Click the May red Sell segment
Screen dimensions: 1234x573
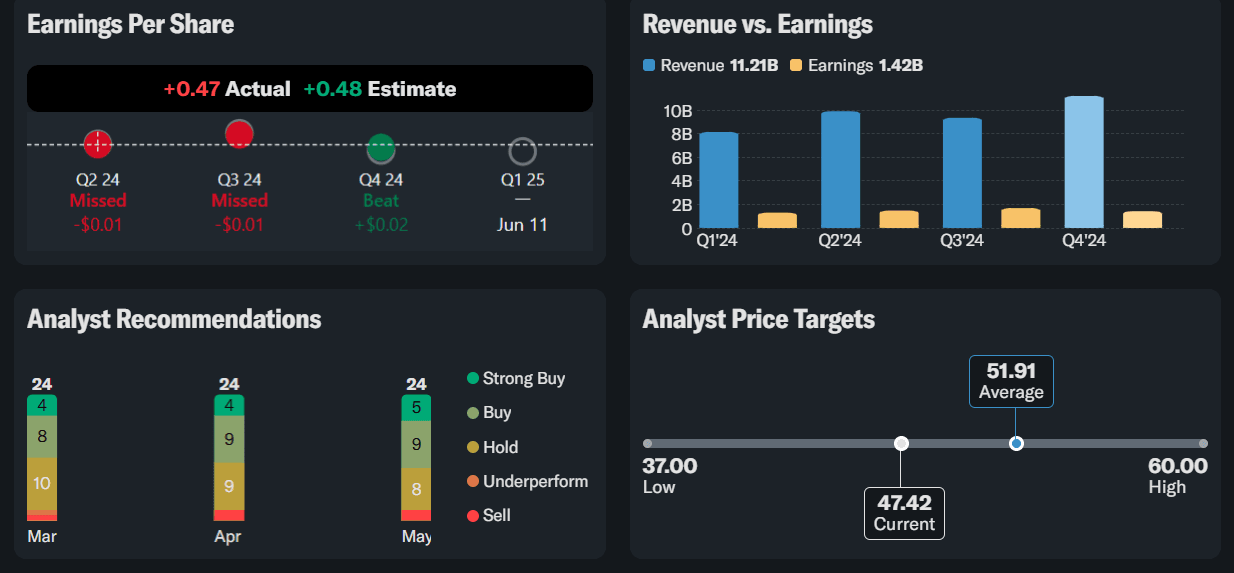click(x=416, y=515)
